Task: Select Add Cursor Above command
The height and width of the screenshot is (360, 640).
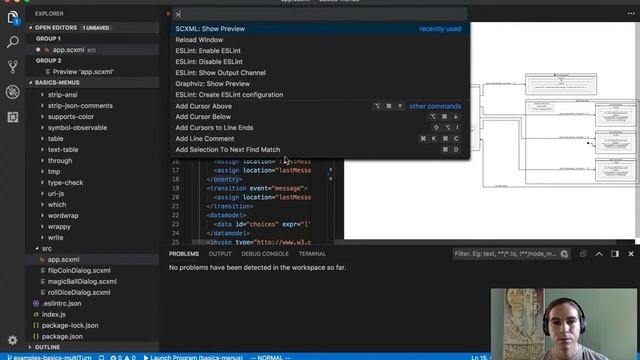Action: point(320,106)
